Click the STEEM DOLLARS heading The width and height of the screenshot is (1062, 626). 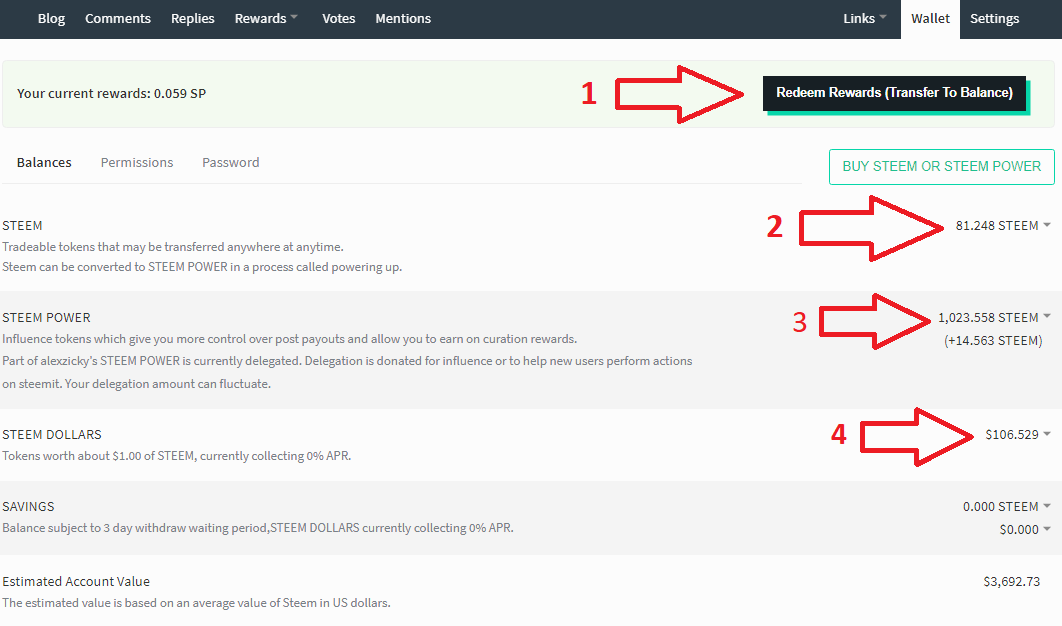click(x=51, y=435)
